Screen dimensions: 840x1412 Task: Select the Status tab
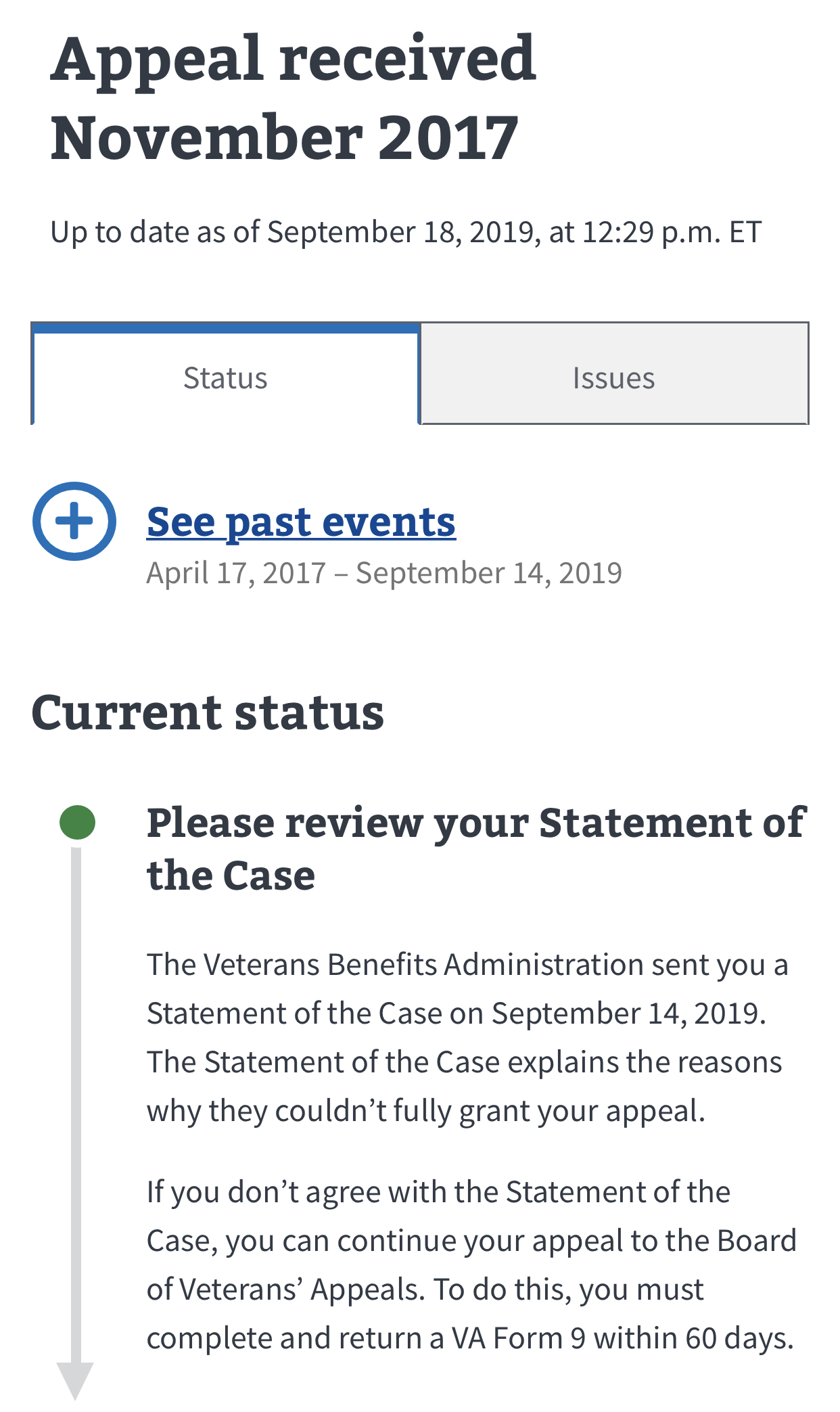click(225, 376)
